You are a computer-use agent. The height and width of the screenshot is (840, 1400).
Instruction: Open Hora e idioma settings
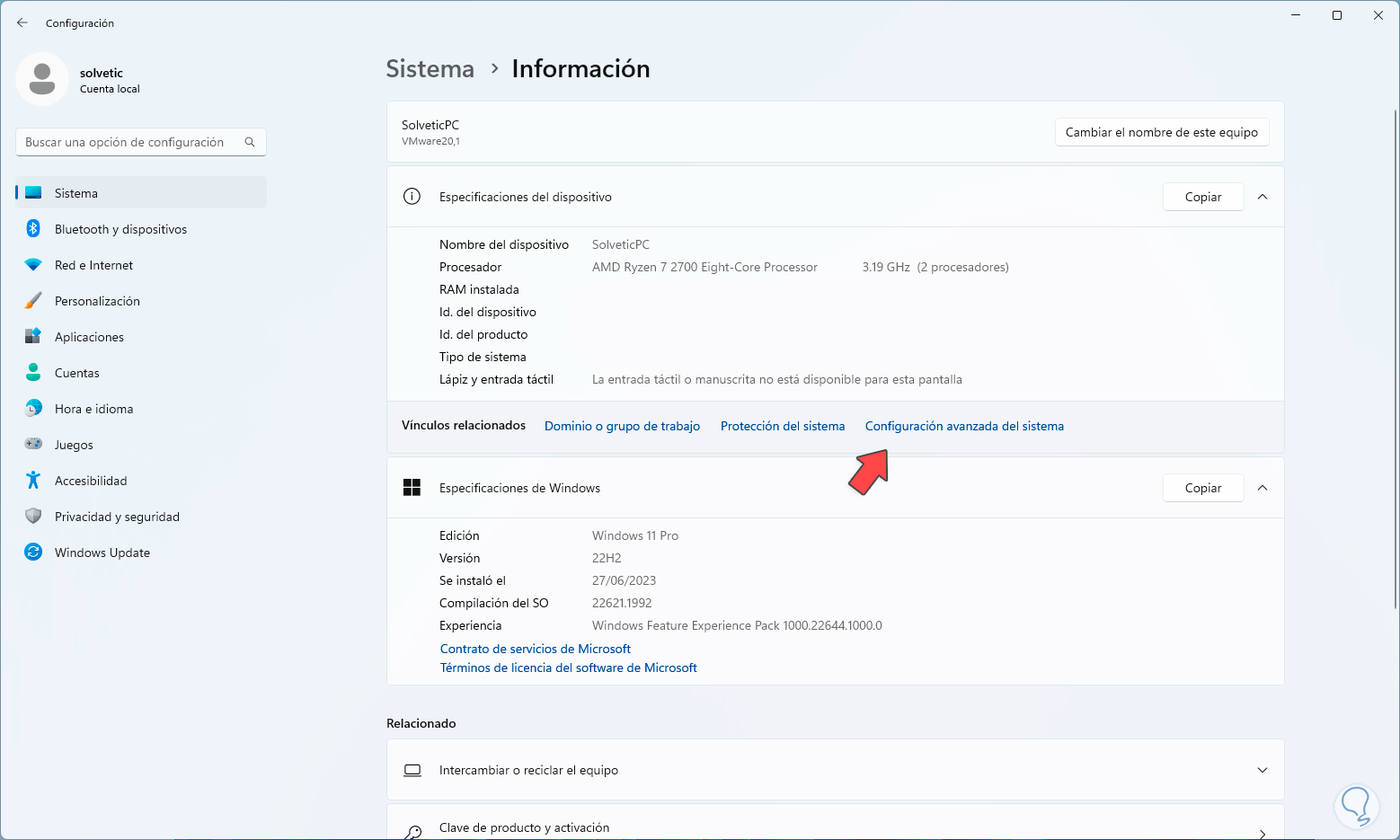pos(93,409)
